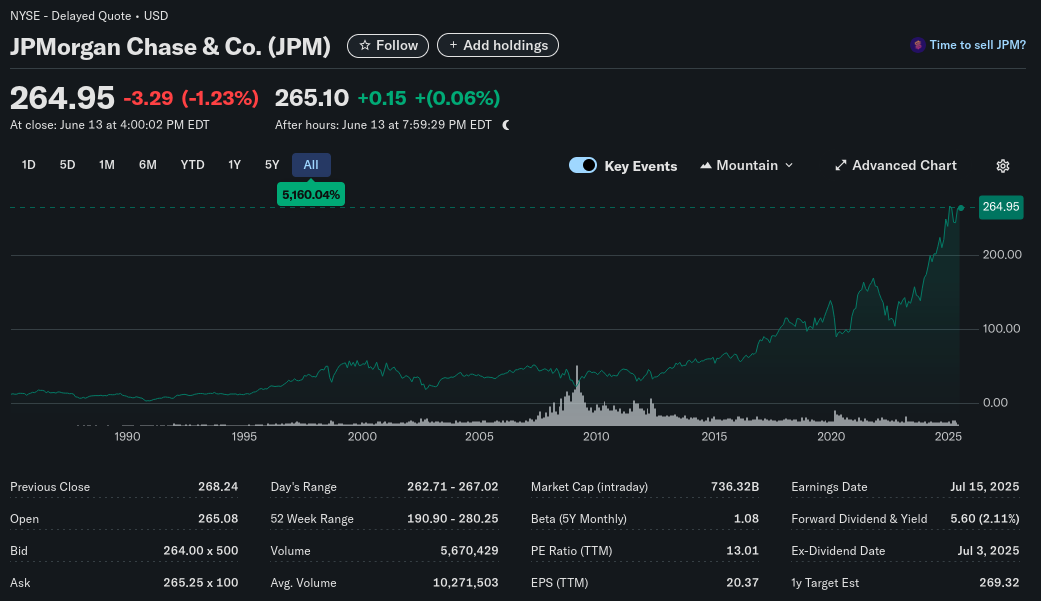Click the mountain chart type icon
Viewport: 1041px width, 601px height.
pos(706,165)
